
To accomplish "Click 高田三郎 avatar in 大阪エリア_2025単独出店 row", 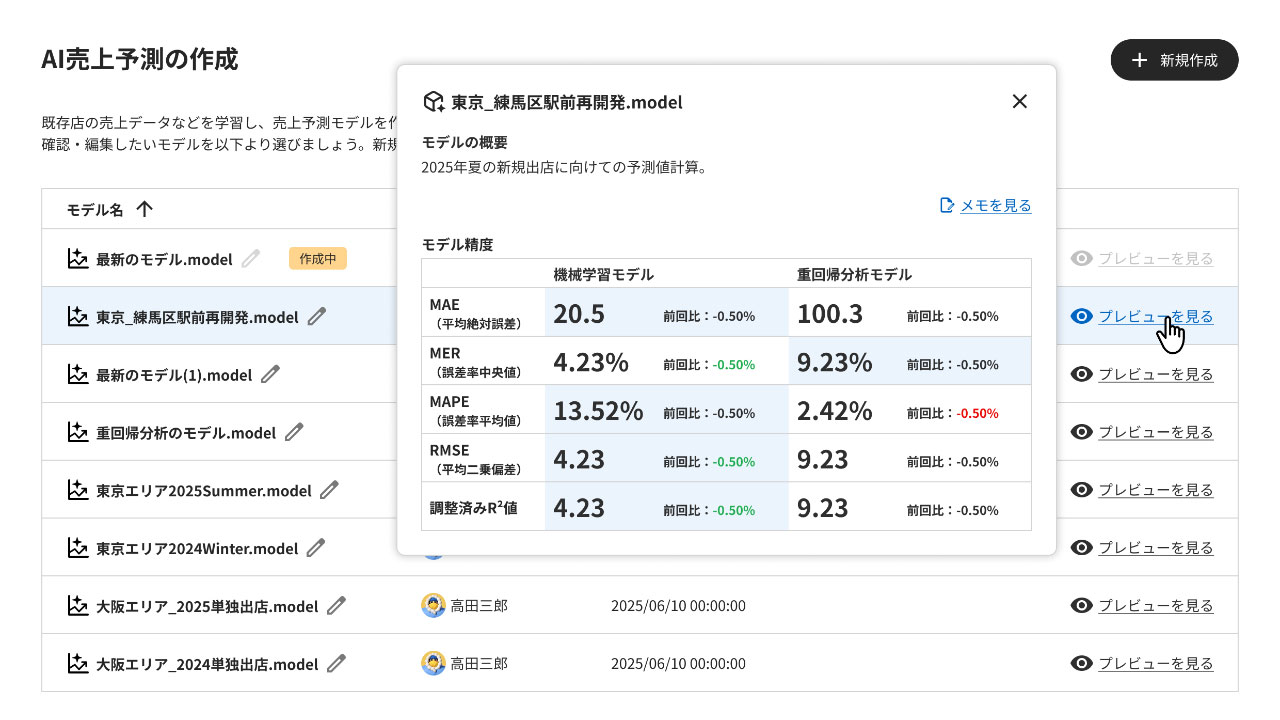I will 433,606.
